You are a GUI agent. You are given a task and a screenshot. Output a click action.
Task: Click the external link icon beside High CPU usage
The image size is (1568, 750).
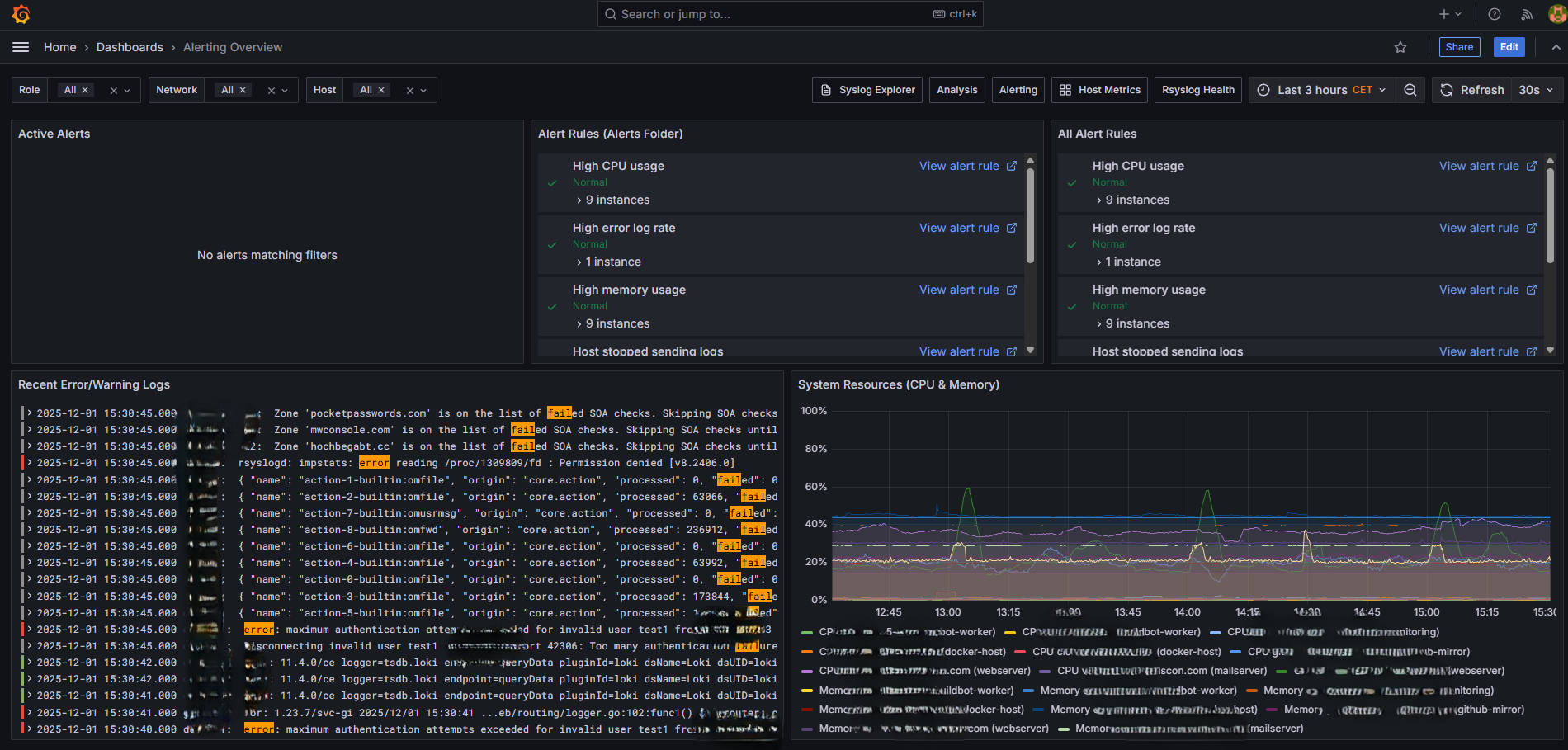1012,166
